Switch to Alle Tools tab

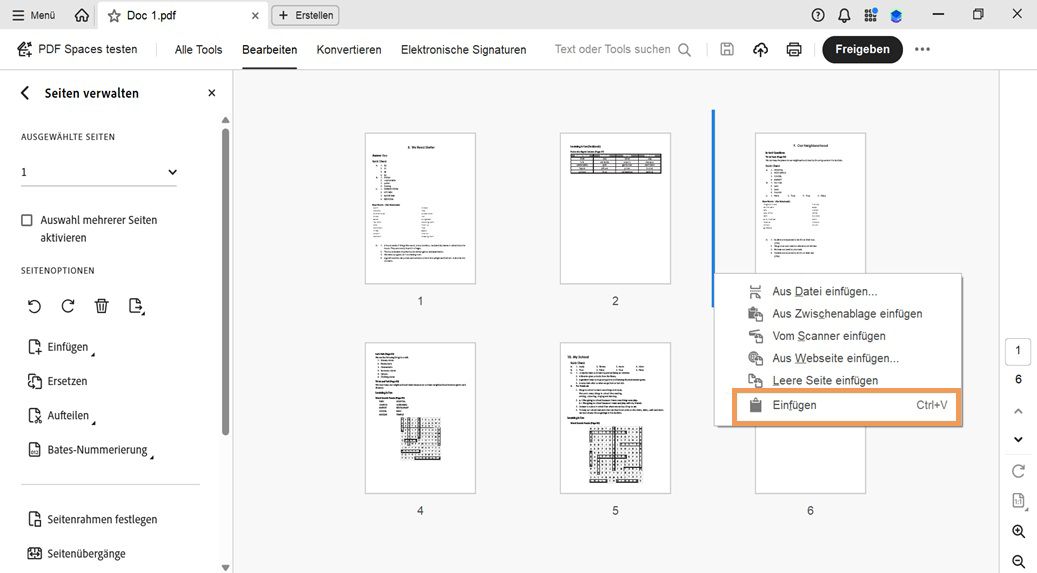pyautogui.click(x=198, y=50)
